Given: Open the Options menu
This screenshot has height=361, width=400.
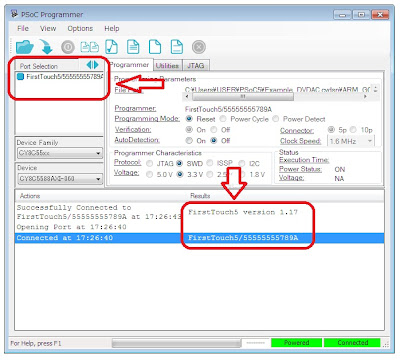Looking at the screenshot, I should pyautogui.click(x=80, y=28).
